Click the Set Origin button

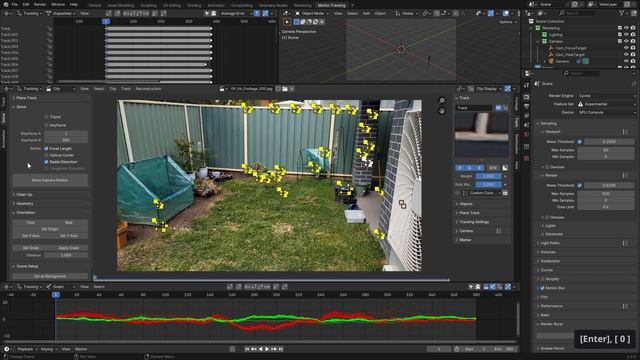coord(50,229)
